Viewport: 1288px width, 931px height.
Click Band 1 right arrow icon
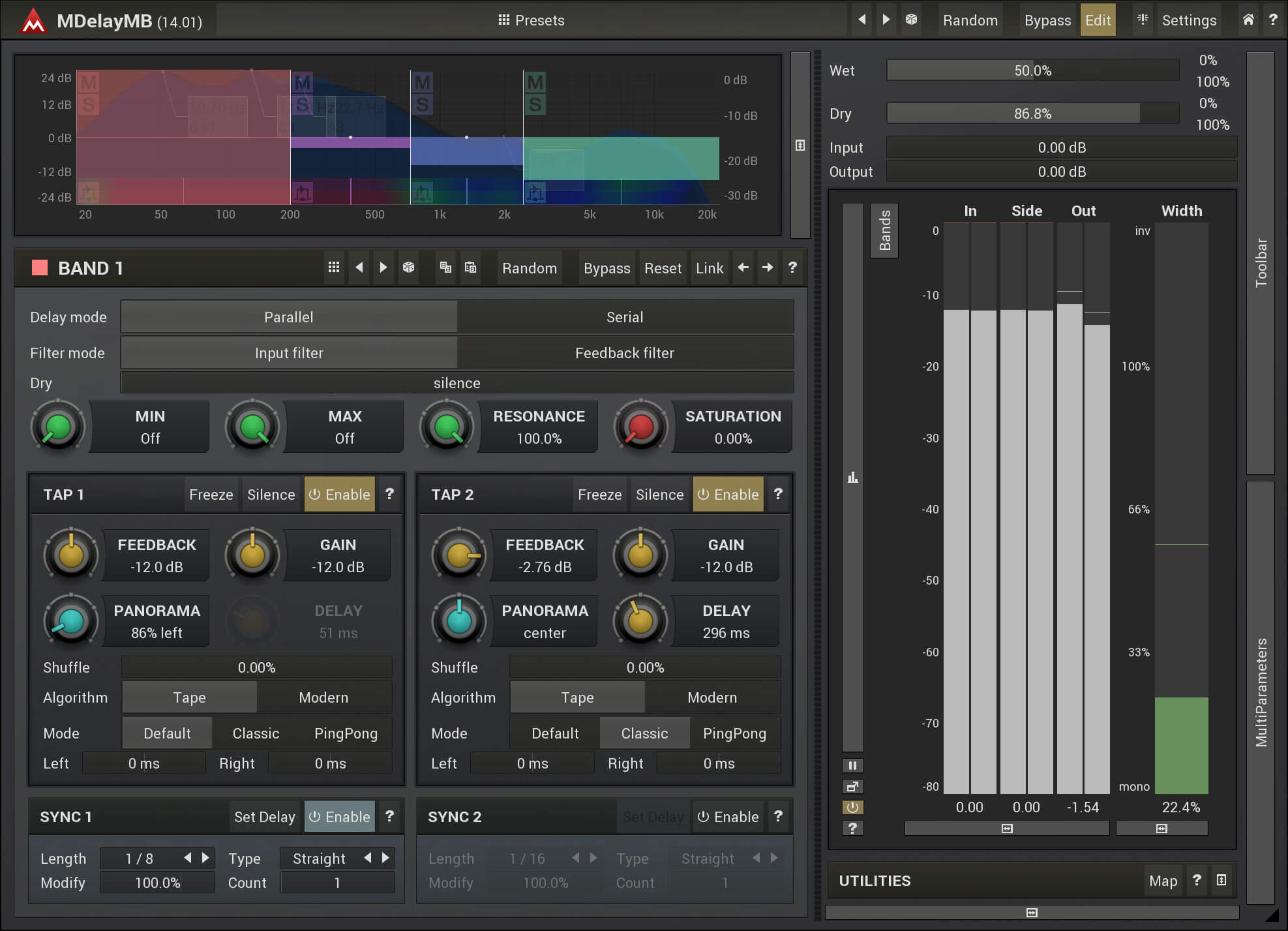tap(768, 267)
